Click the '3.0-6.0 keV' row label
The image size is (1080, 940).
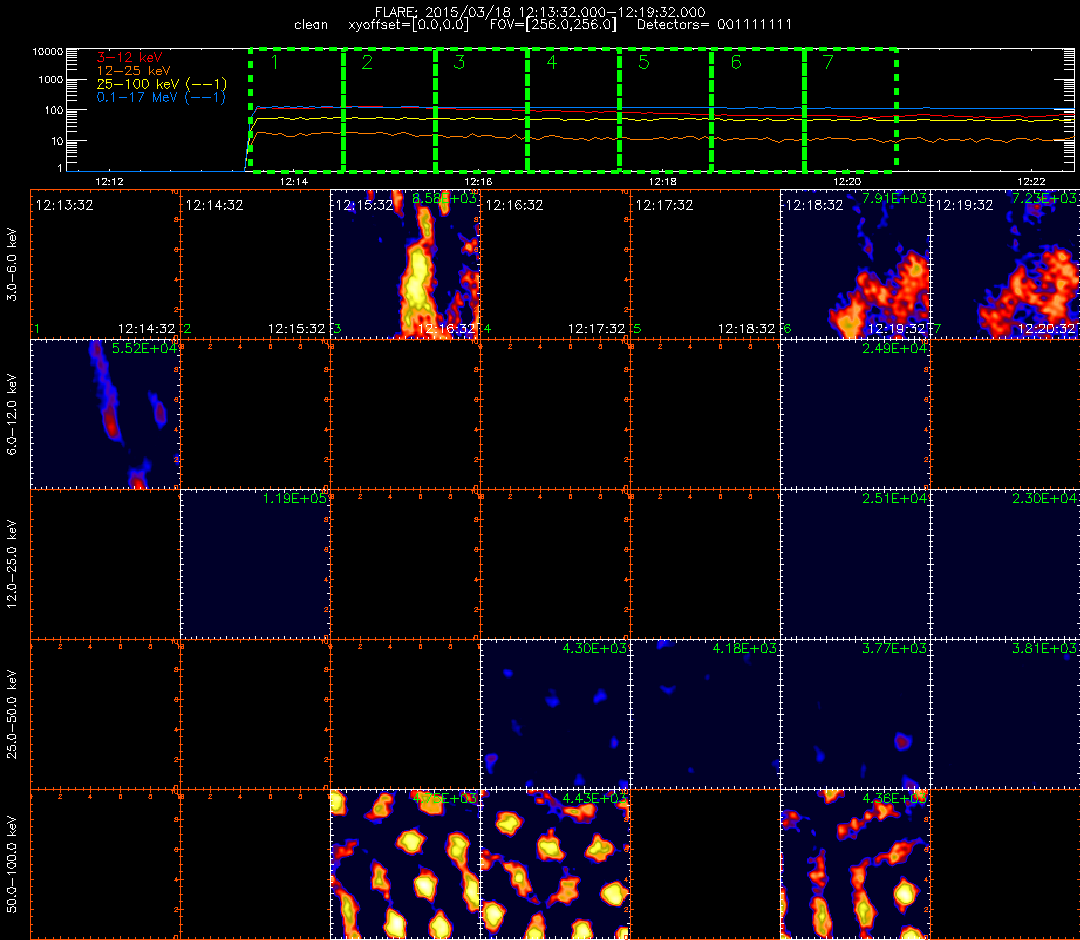point(12,264)
